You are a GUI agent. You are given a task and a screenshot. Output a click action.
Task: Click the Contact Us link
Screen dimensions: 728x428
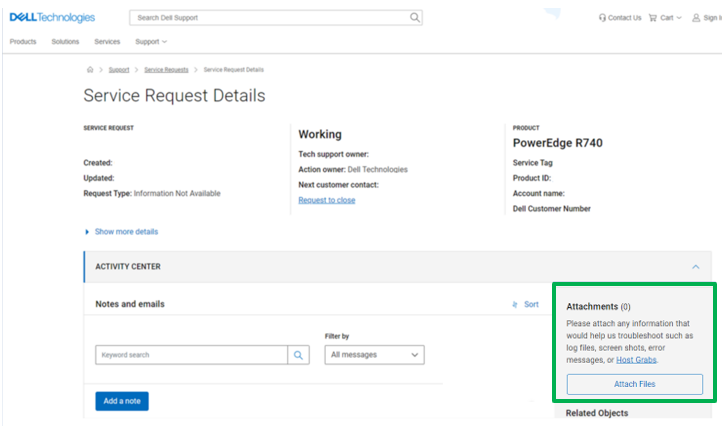click(x=624, y=18)
